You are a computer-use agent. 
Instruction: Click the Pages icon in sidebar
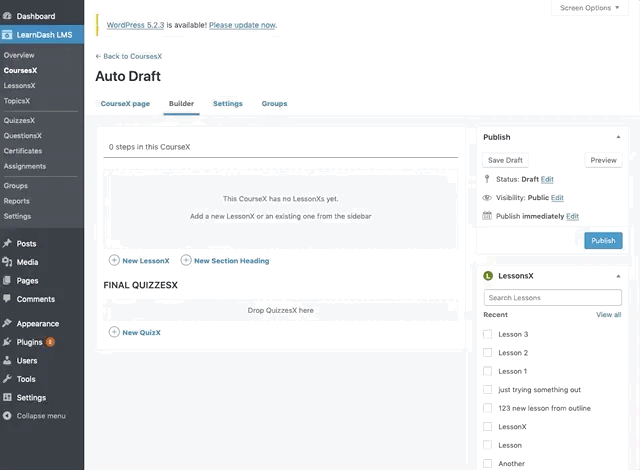tap(7, 281)
